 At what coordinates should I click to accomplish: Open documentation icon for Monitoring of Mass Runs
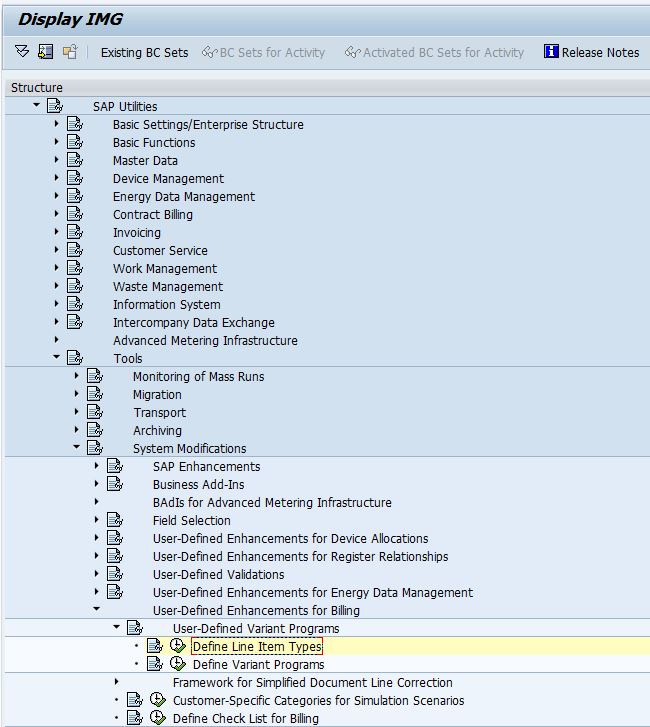95,376
